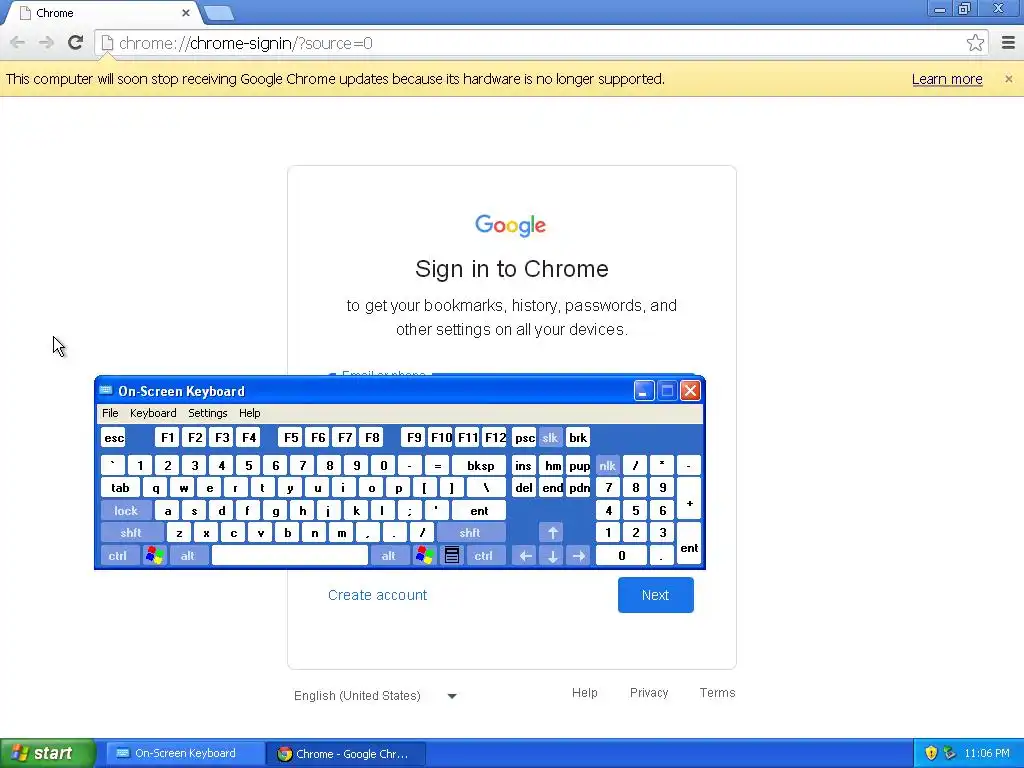Click the esc key on On-Screen Keyboard

[x=114, y=438]
